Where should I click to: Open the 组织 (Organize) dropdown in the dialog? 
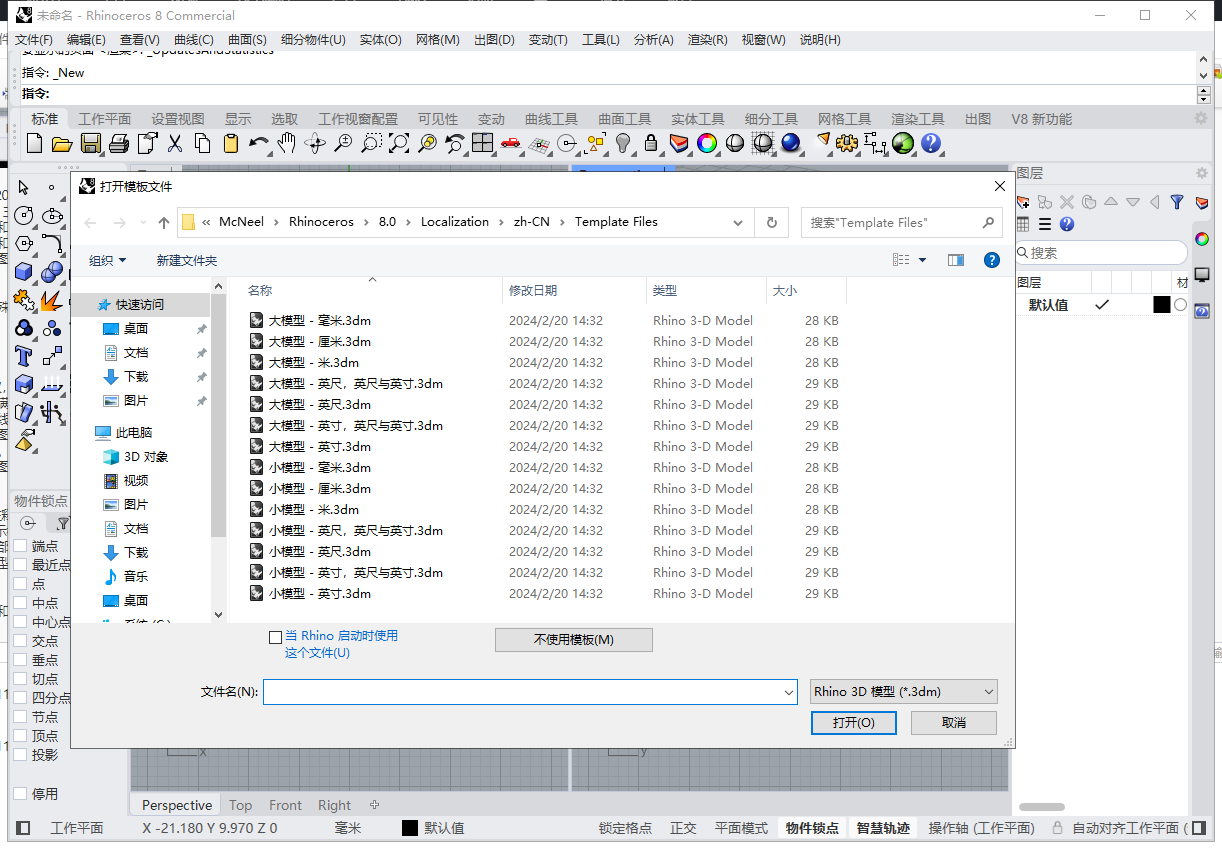coord(108,260)
